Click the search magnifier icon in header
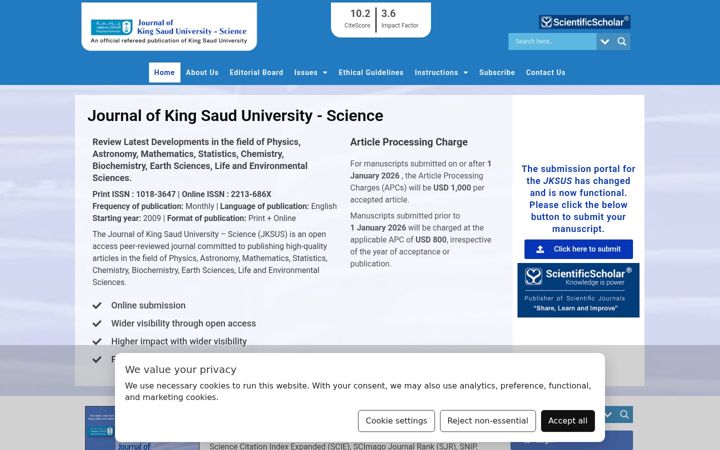The image size is (720, 450). click(x=622, y=41)
